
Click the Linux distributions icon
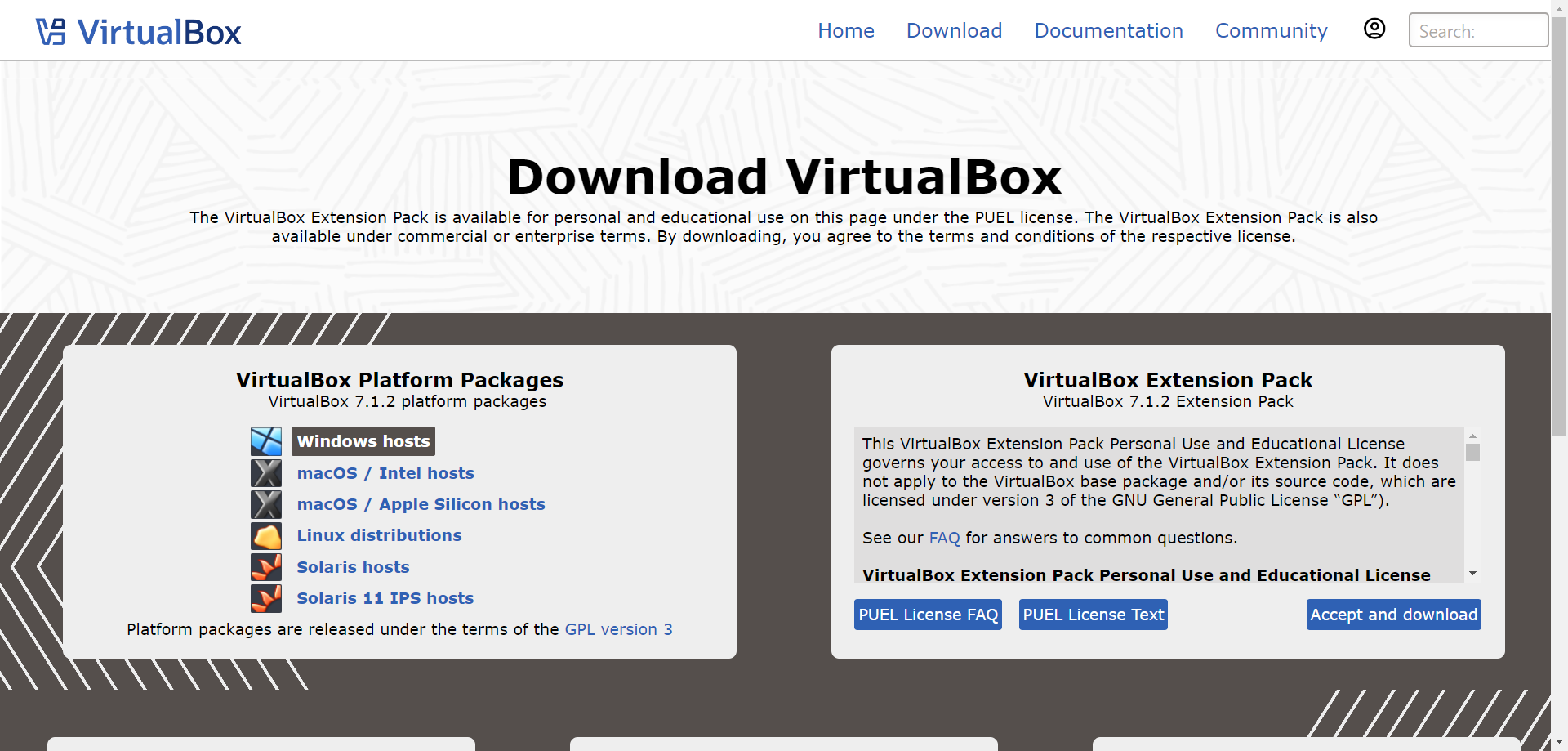pos(266,536)
